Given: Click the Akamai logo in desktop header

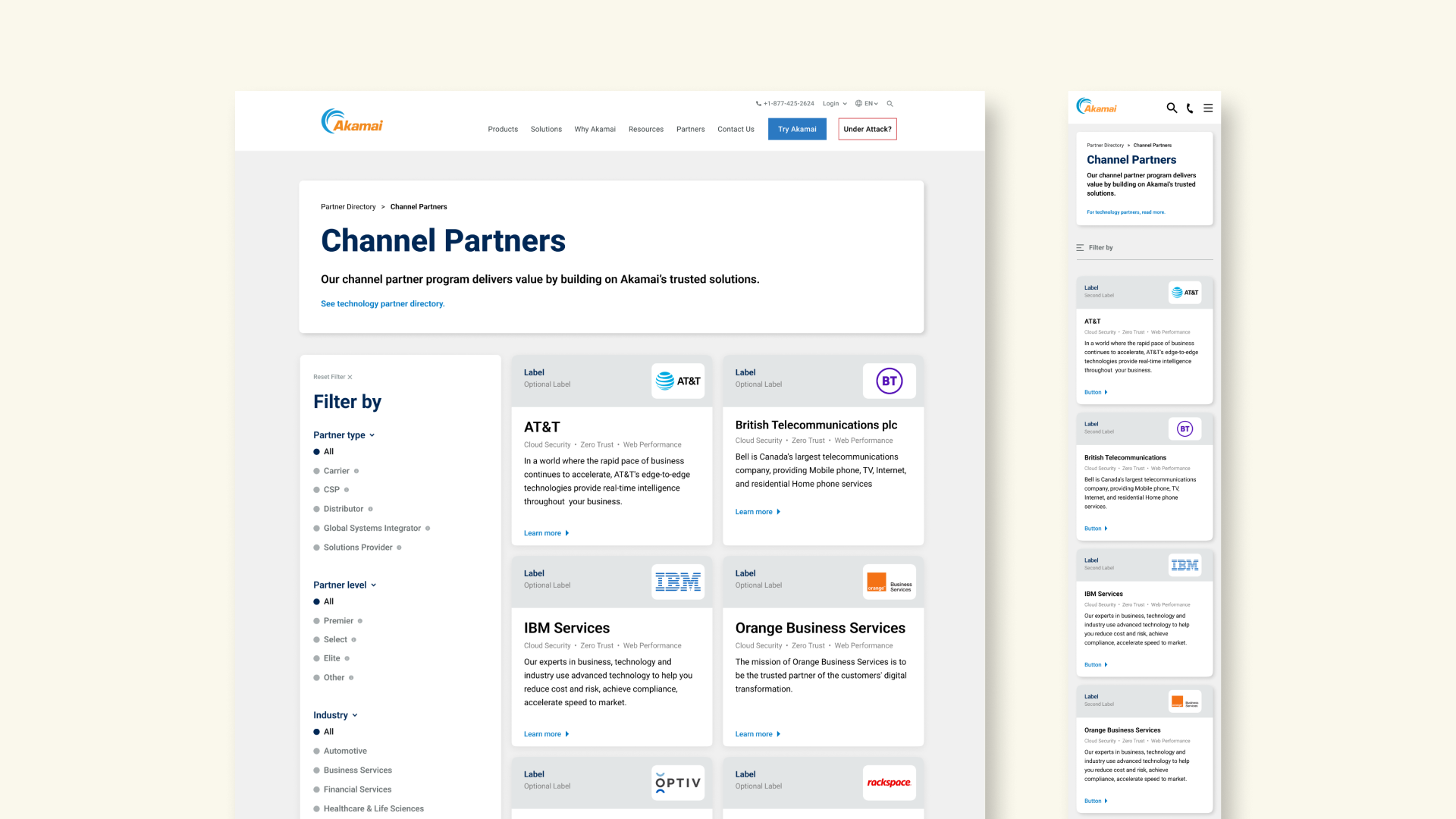Looking at the screenshot, I should [352, 121].
